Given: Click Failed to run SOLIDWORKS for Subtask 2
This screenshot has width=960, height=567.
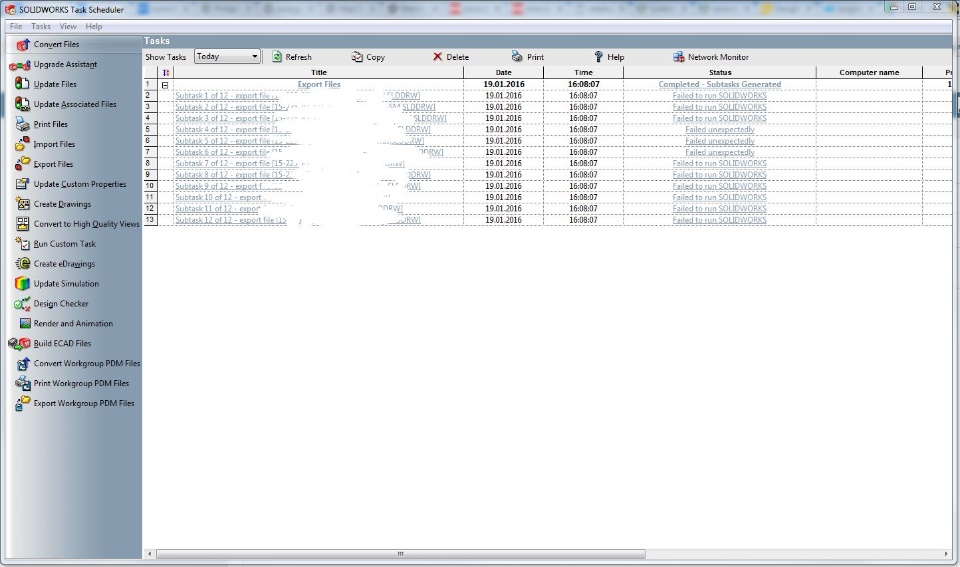Looking at the screenshot, I should (719, 107).
